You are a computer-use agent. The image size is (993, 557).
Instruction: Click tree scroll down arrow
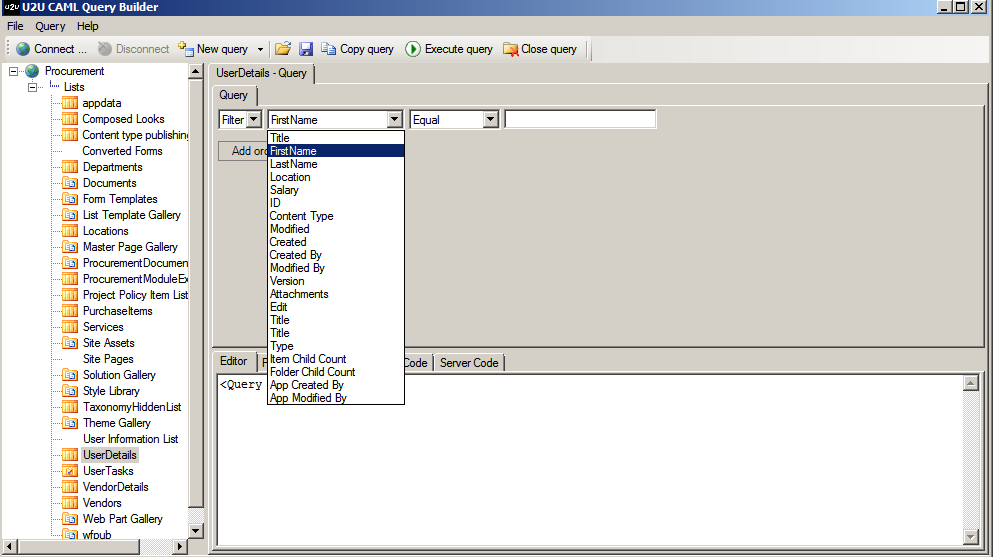(x=196, y=531)
